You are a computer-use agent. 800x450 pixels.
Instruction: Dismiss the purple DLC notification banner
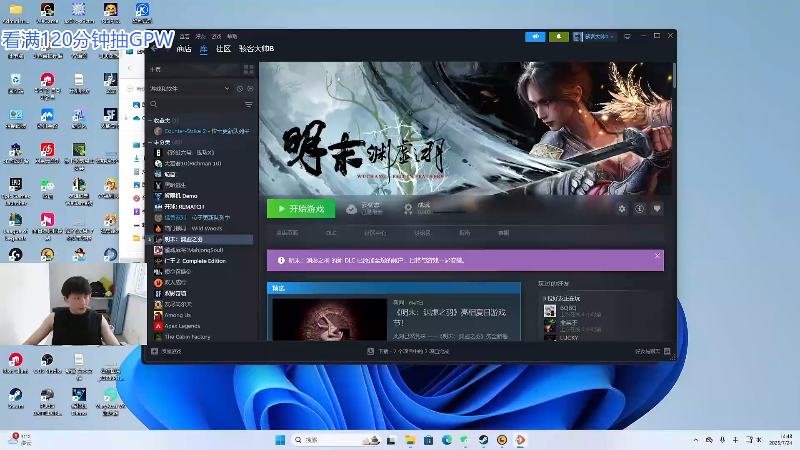click(657, 256)
